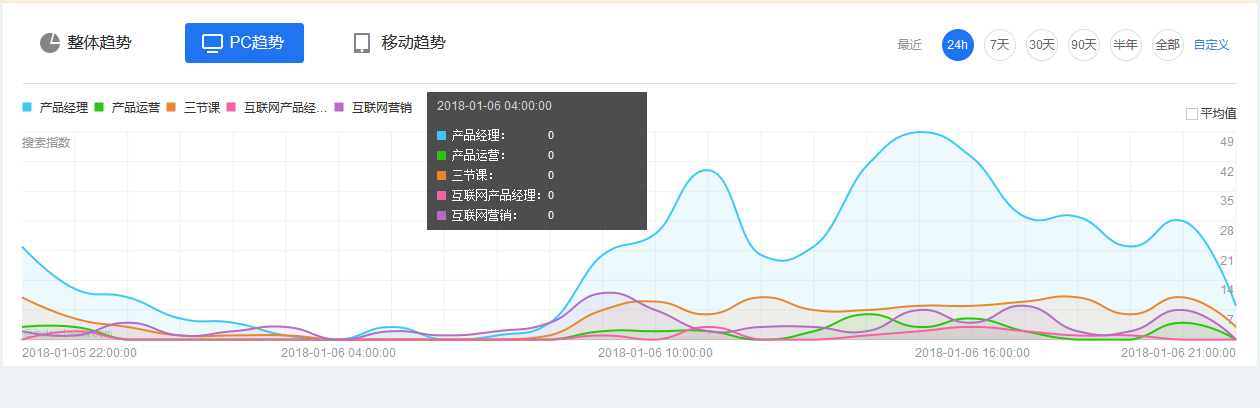Click the orange swatch before the 三节课 legend
Image resolution: width=1260 pixels, height=408 pixels.
point(171,107)
